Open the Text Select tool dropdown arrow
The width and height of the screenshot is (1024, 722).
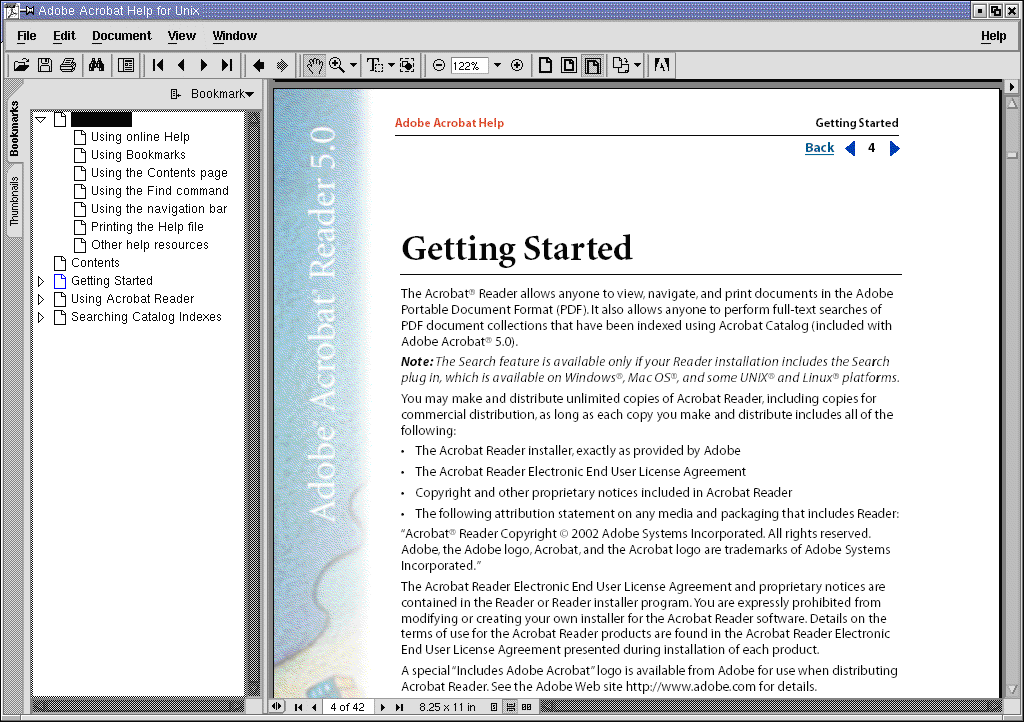pyautogui.click(x=391, y=65)
